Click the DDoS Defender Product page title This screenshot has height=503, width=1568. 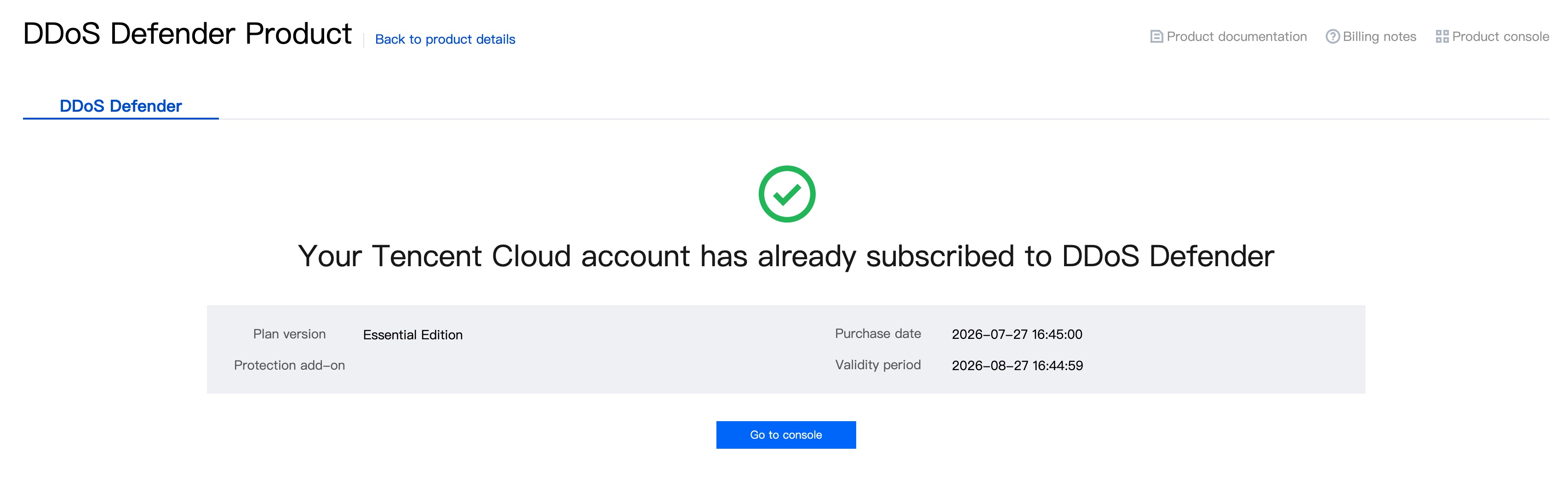pos(187,34)
